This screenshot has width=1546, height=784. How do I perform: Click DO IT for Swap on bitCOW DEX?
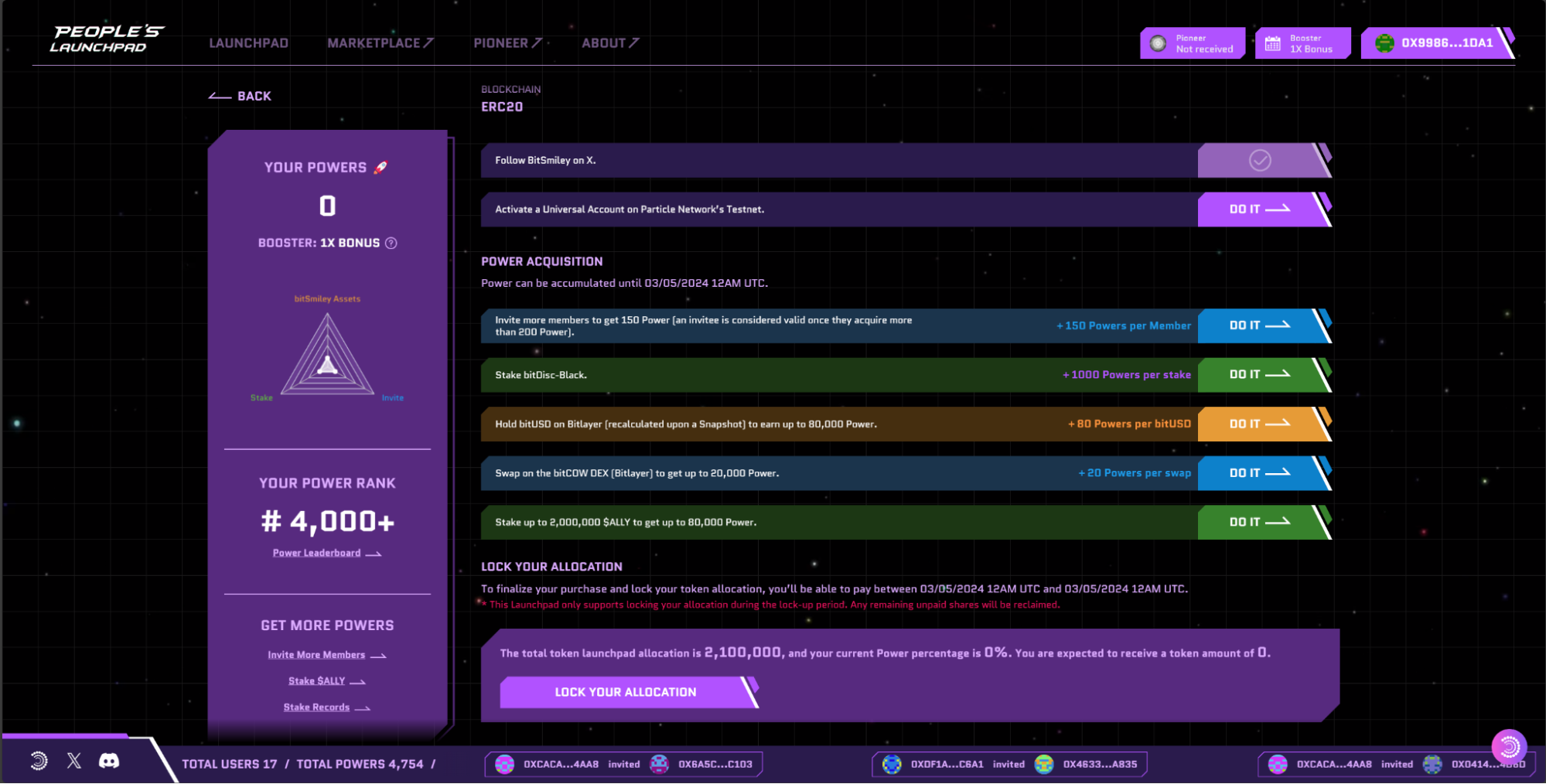point(1264,473)
